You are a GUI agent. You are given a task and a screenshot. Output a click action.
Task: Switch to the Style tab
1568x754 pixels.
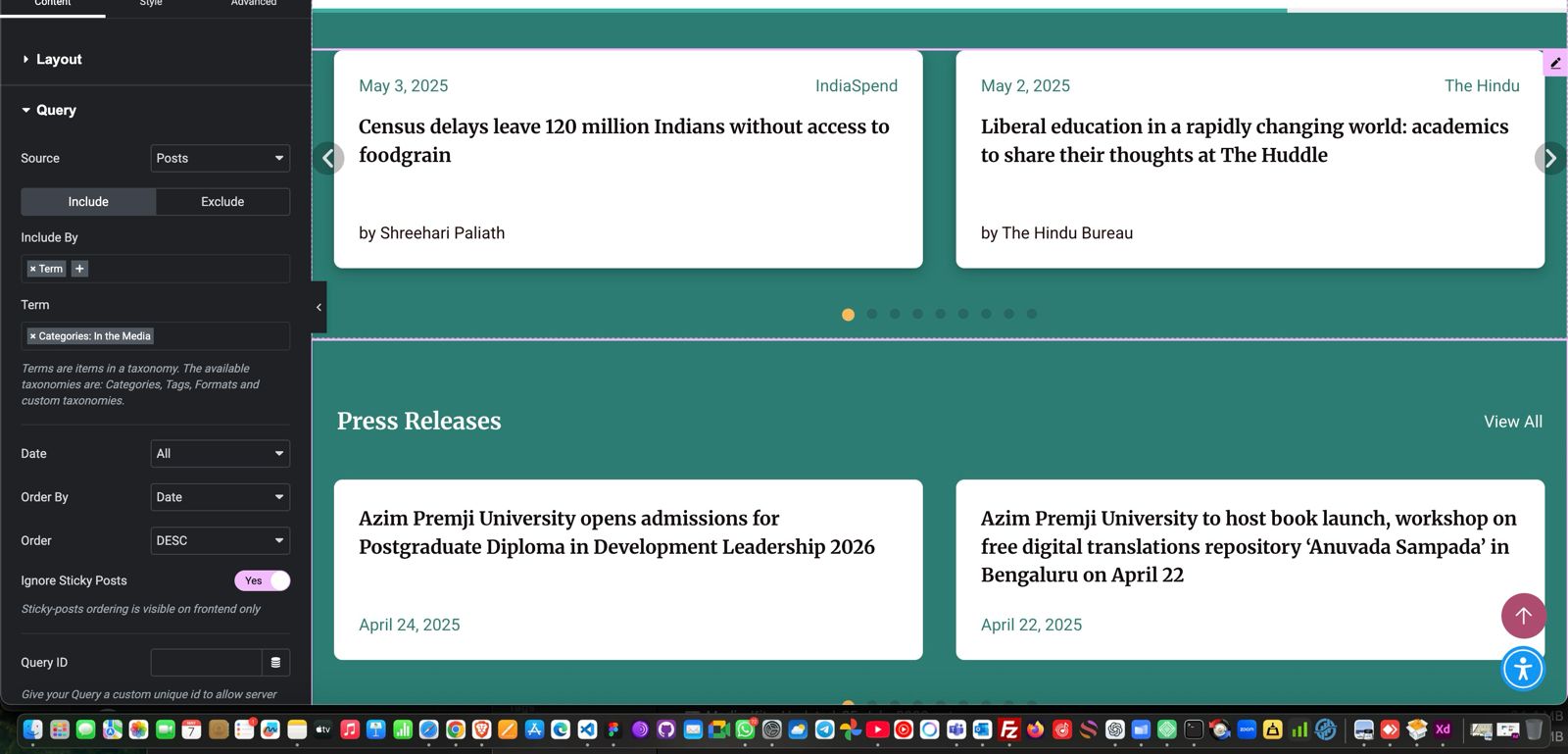pos(151,4)
